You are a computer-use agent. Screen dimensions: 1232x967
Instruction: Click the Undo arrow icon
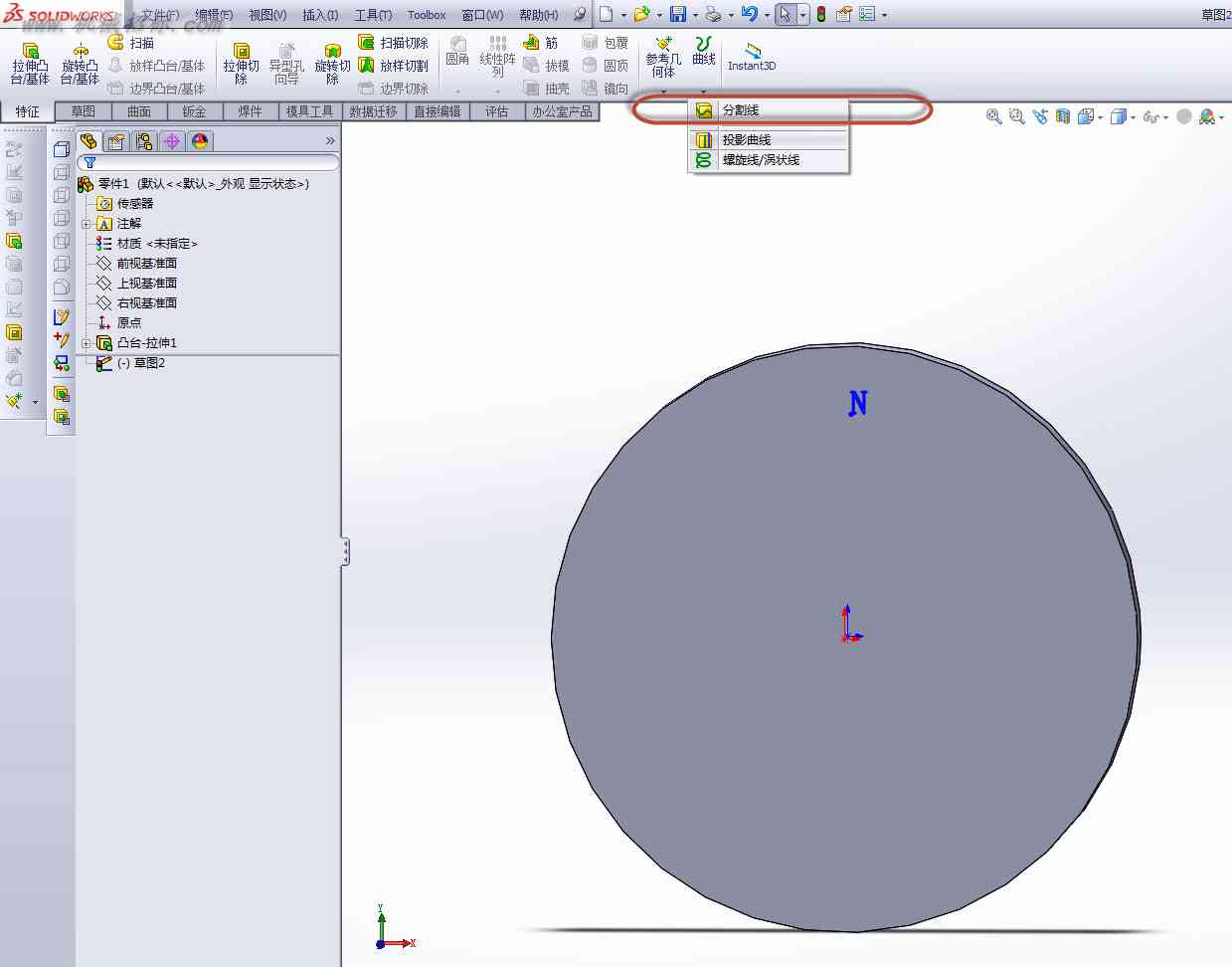pyautogui.click(x=750, y=14)
